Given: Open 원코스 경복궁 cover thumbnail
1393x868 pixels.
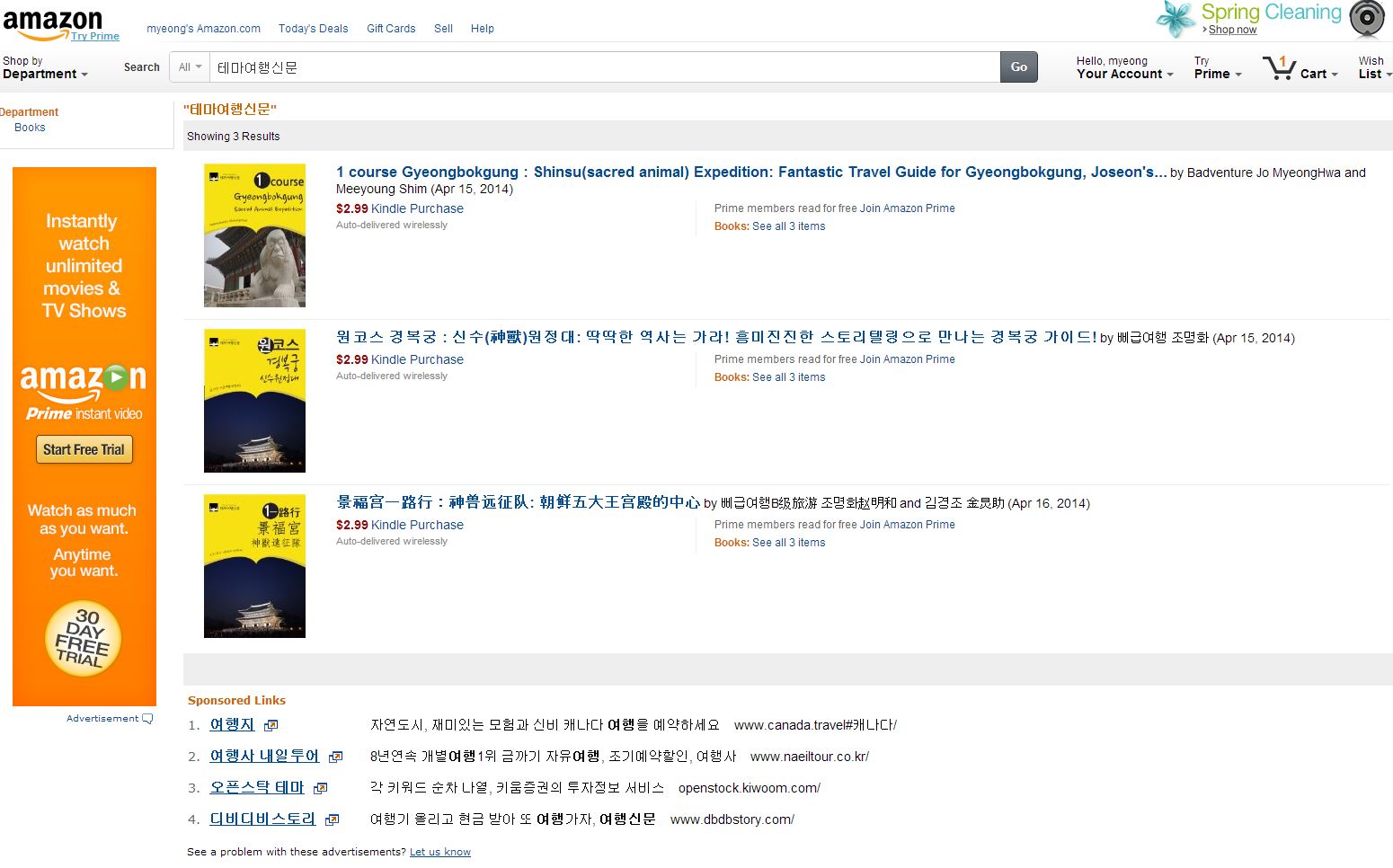Looking at the screenshot, I should click(254, 401).
